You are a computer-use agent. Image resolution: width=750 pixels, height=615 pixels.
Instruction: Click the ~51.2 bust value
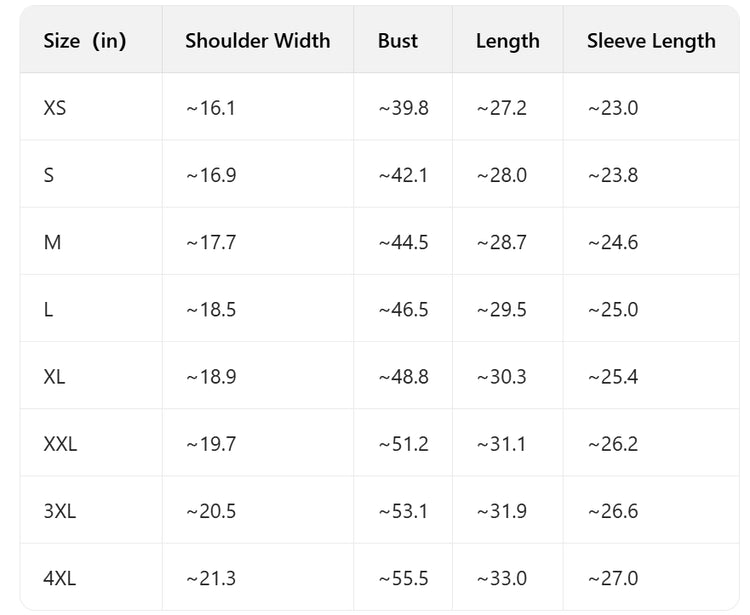pyautogui.click(x=403, y=444)
